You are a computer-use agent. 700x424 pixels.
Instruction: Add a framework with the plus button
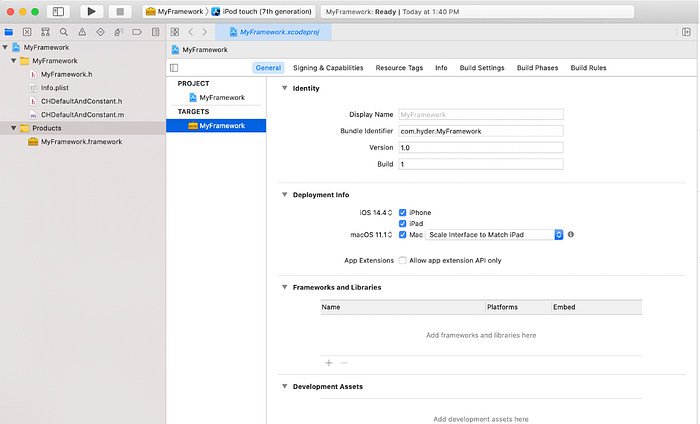pos(329,363)
